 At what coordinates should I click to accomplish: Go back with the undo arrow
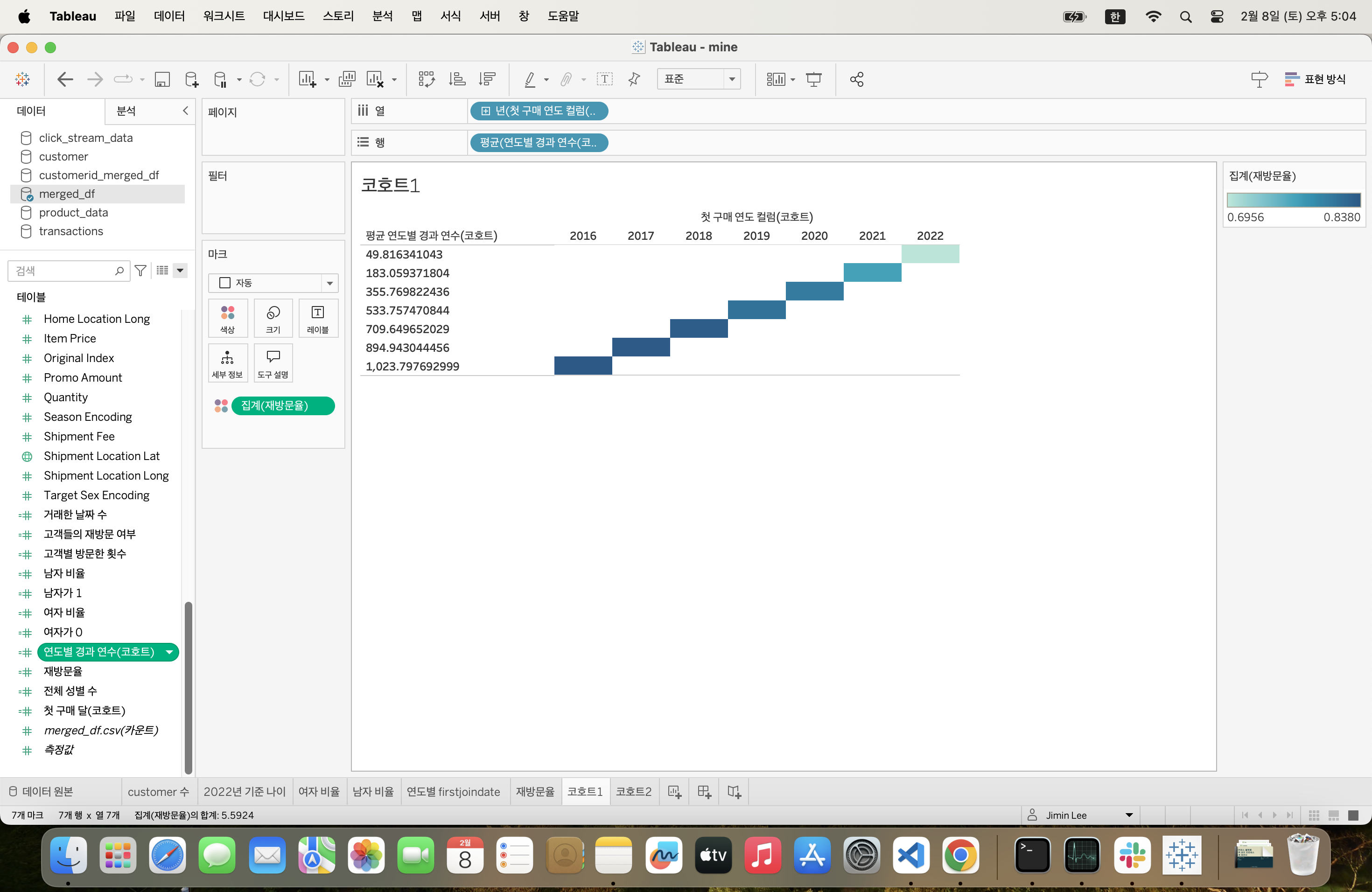(x=65, y=79)
